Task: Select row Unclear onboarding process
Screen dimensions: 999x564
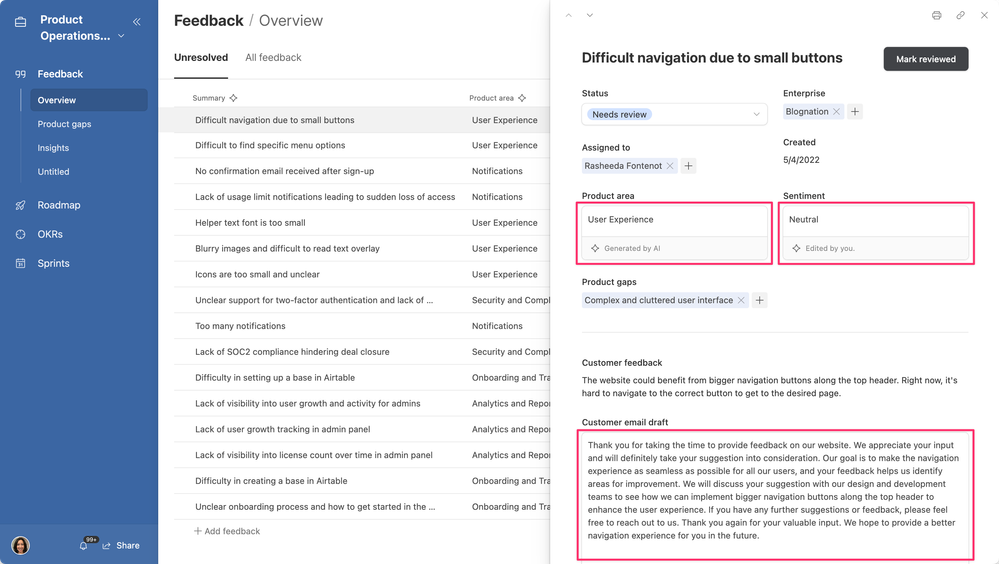Action: 362,507
